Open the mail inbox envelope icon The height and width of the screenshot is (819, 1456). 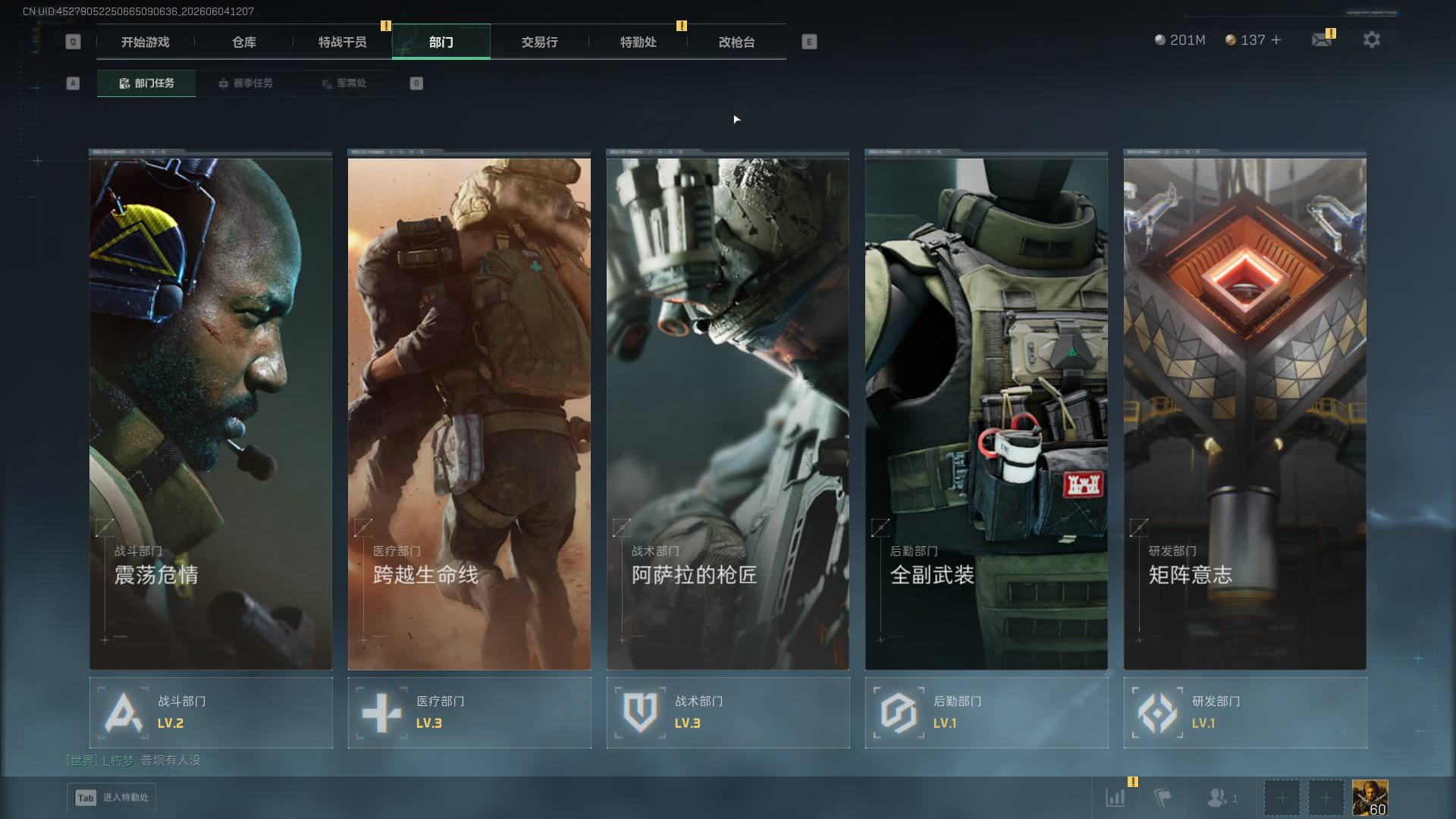(x=1322, y=39)
